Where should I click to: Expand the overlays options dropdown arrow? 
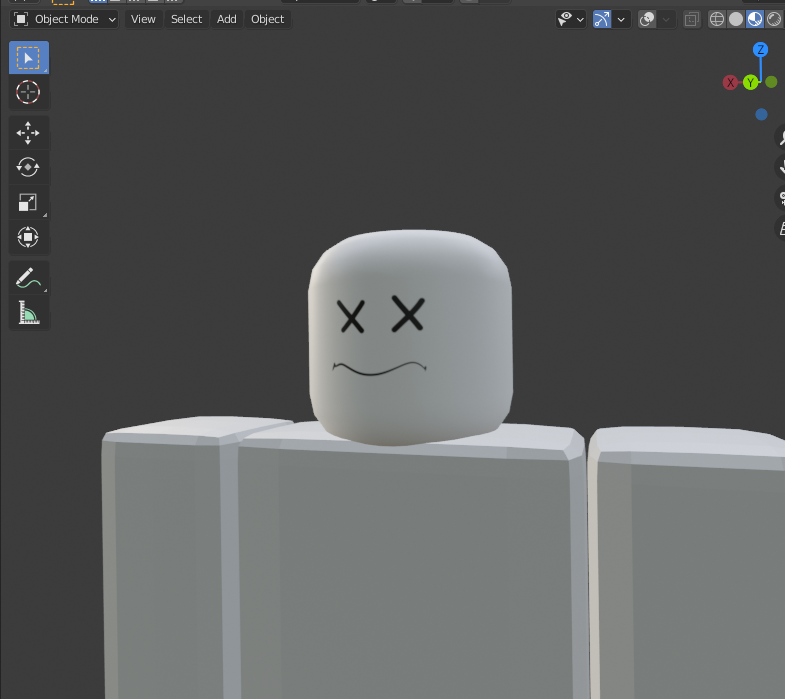point(666,20)
